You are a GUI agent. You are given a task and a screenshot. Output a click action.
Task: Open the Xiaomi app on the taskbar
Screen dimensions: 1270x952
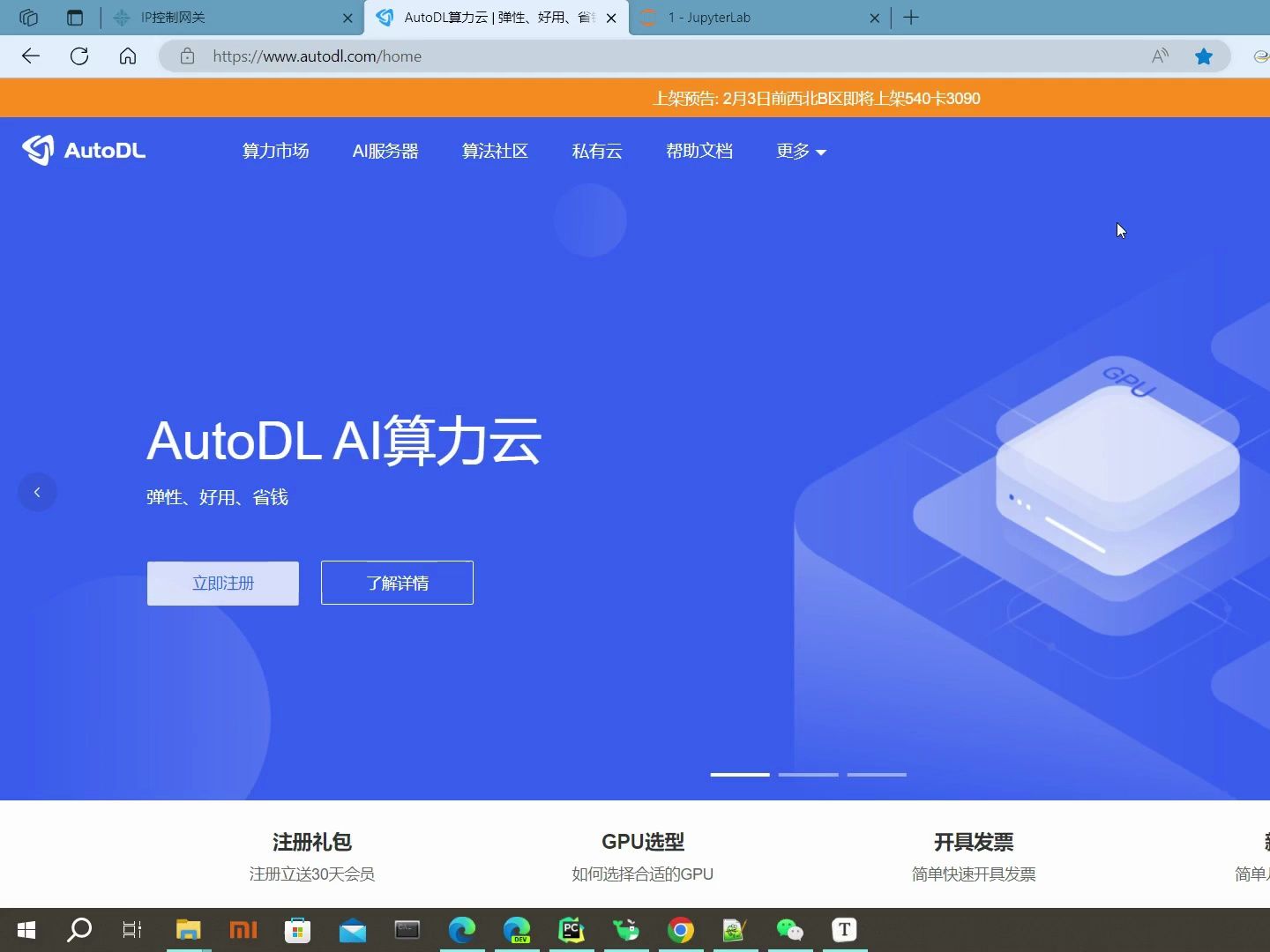tap(243, 929)
